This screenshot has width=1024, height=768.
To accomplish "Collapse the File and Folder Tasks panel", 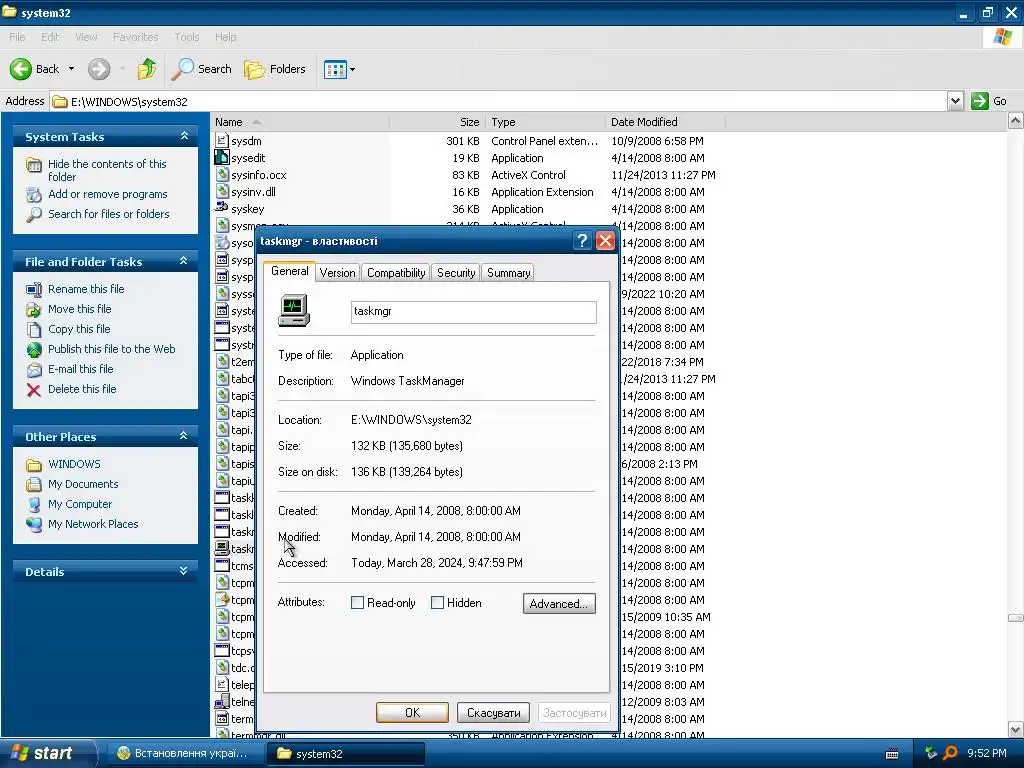I will (184, 261).
